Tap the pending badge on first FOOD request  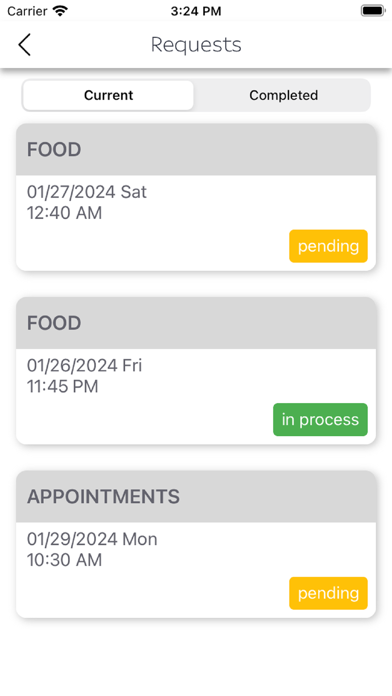329,246
